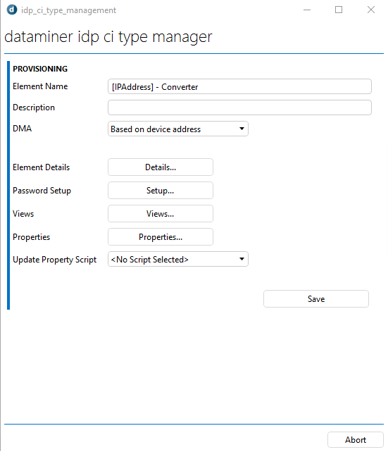Click the 'Element Name' label
Screen dimensions: 387x451
tap(40, 86)
